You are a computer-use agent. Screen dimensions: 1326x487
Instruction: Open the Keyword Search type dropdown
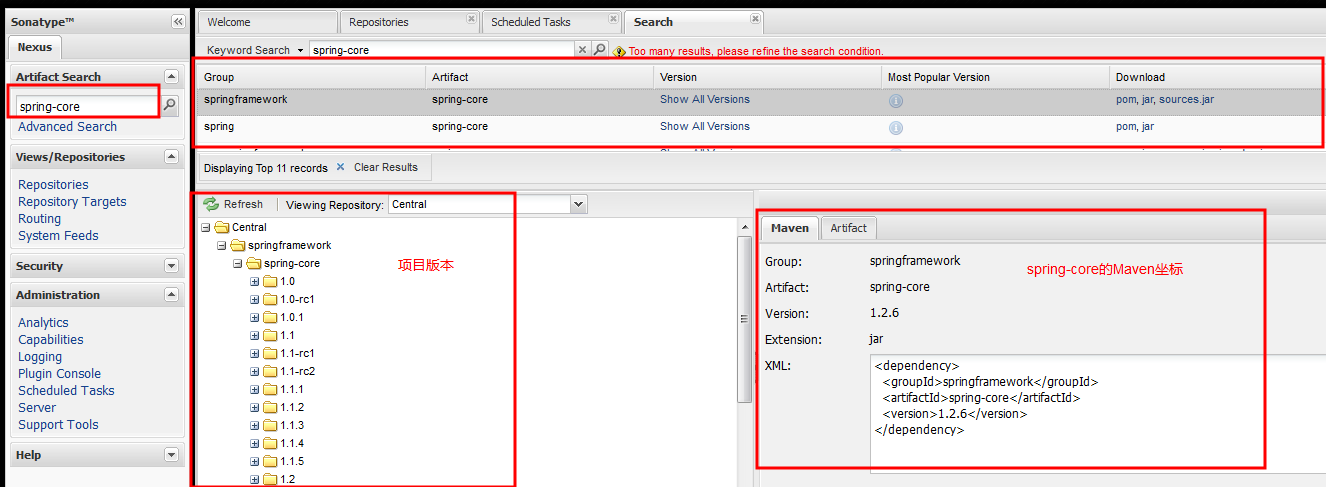300,50
